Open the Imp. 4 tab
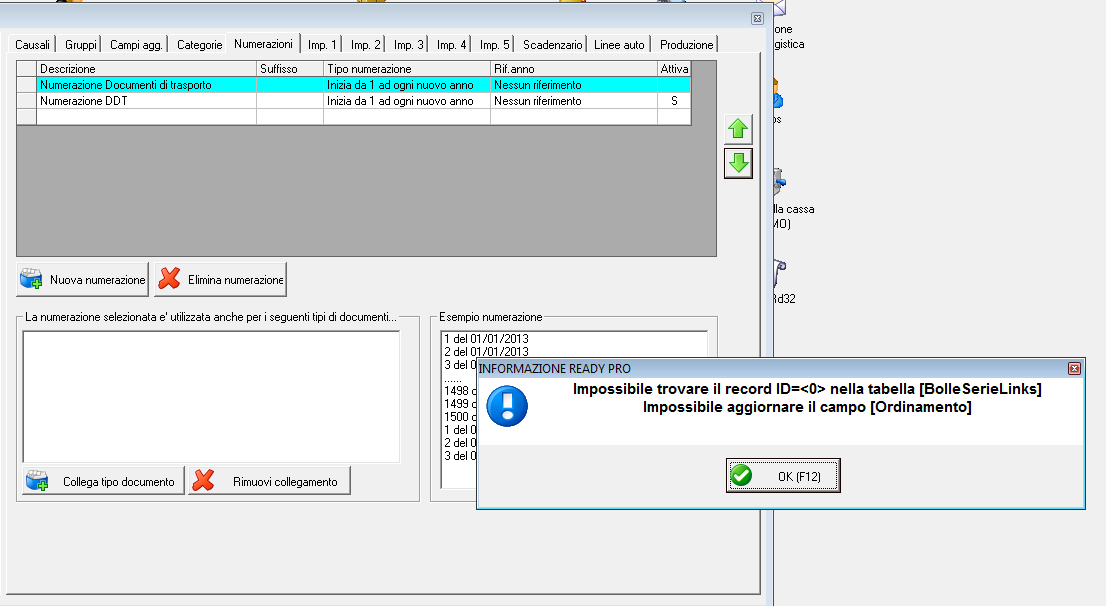Image resolution: width=1106 pixels, height=606 pixels. [x=451, y=44]
